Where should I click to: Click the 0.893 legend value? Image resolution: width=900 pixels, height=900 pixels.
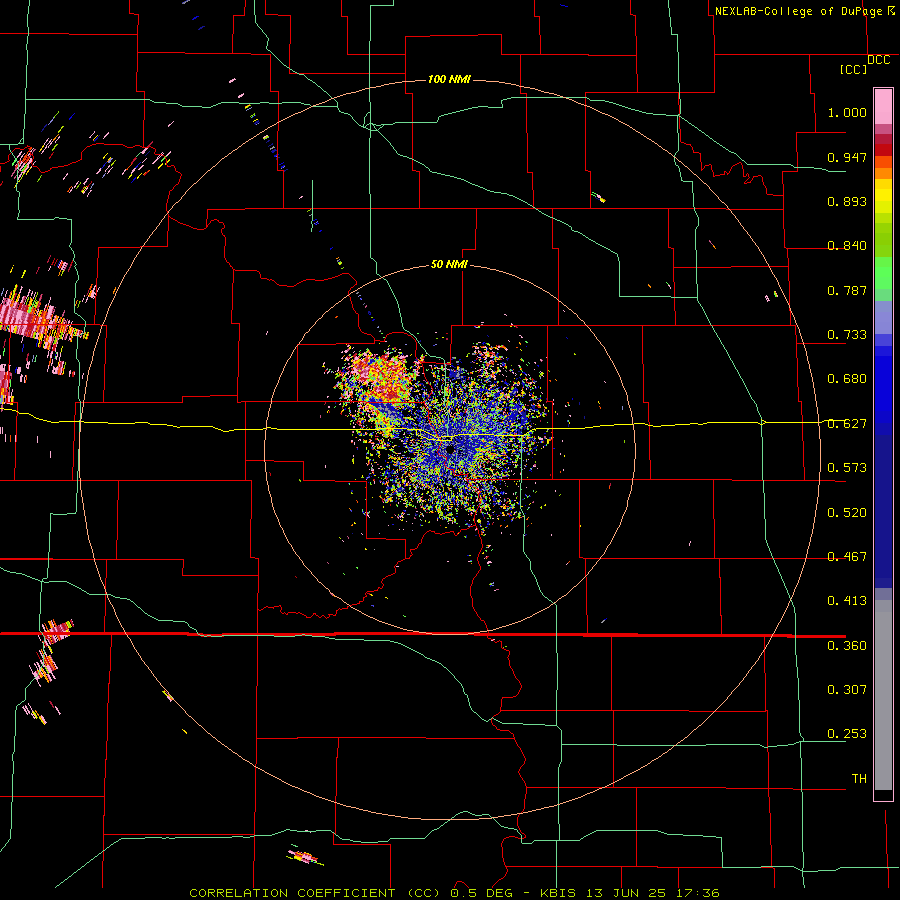[x=847, y=201]
